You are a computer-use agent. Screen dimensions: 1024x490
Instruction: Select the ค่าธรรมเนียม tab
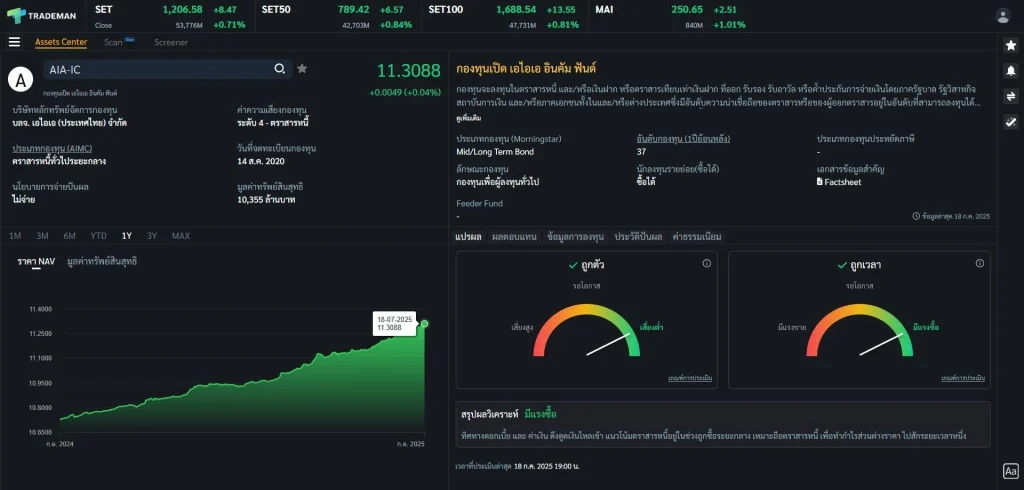point(697,237)
